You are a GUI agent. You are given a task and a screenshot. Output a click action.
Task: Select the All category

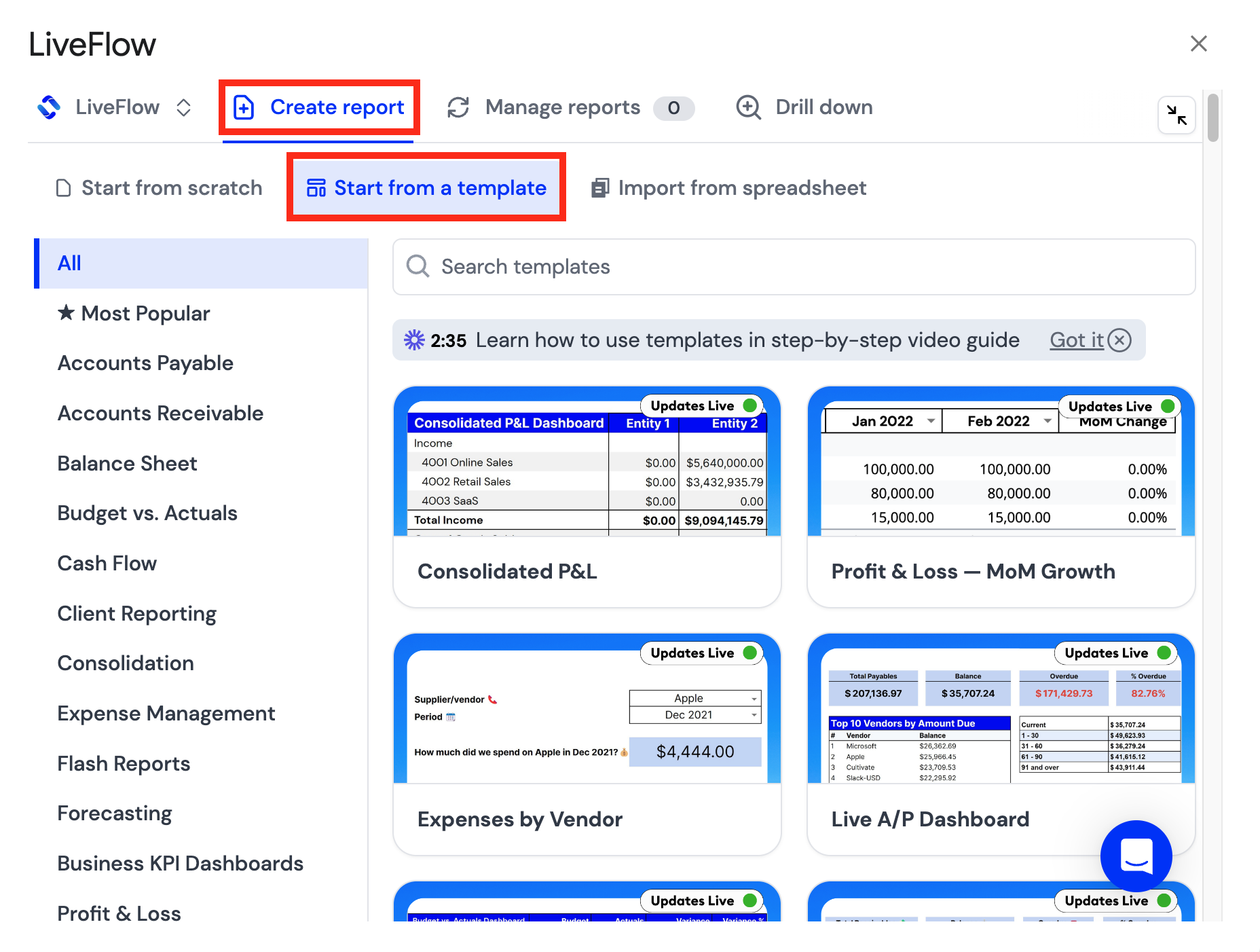point(202,263)
